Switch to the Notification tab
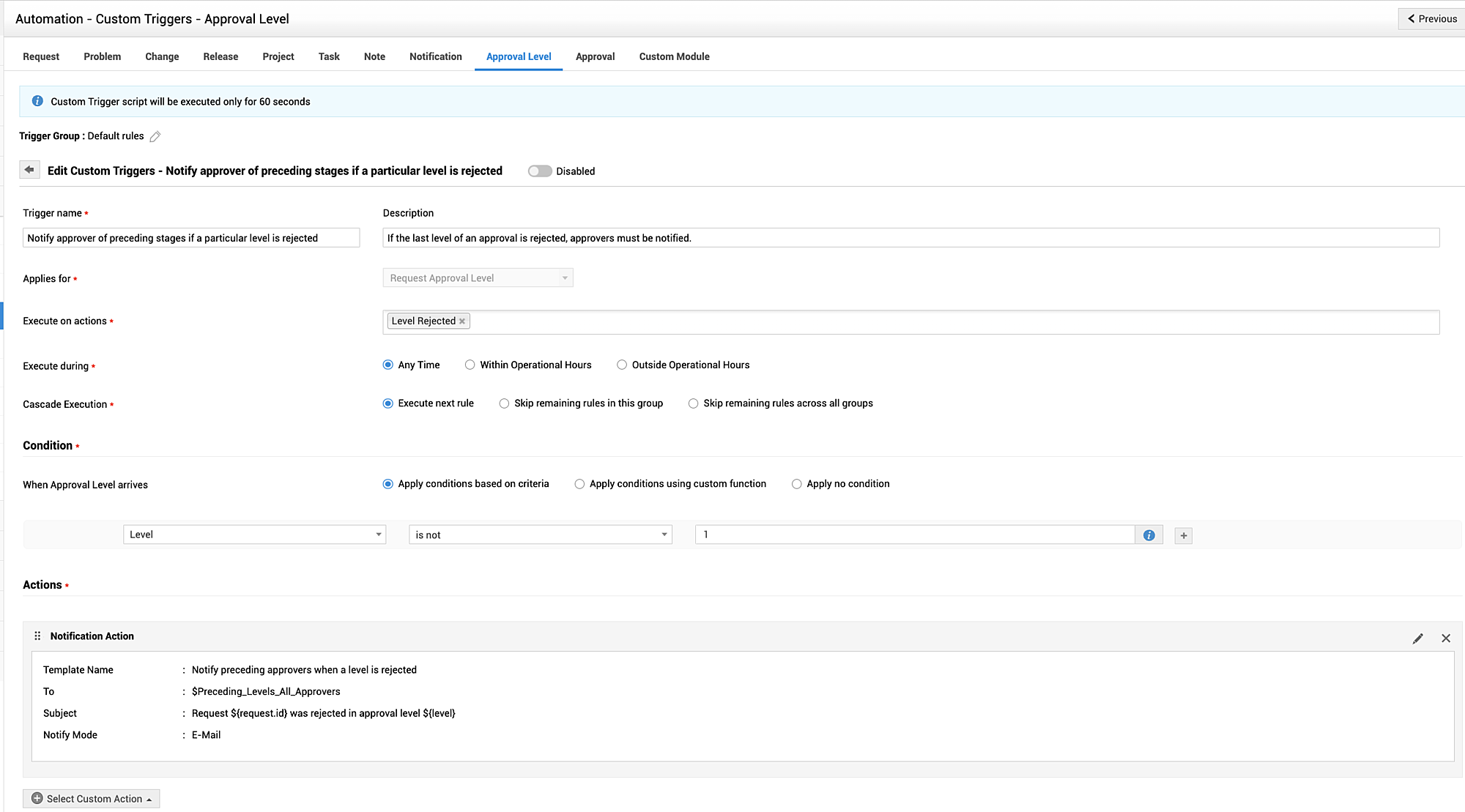 pyautogui.click(x=435, y=56)
